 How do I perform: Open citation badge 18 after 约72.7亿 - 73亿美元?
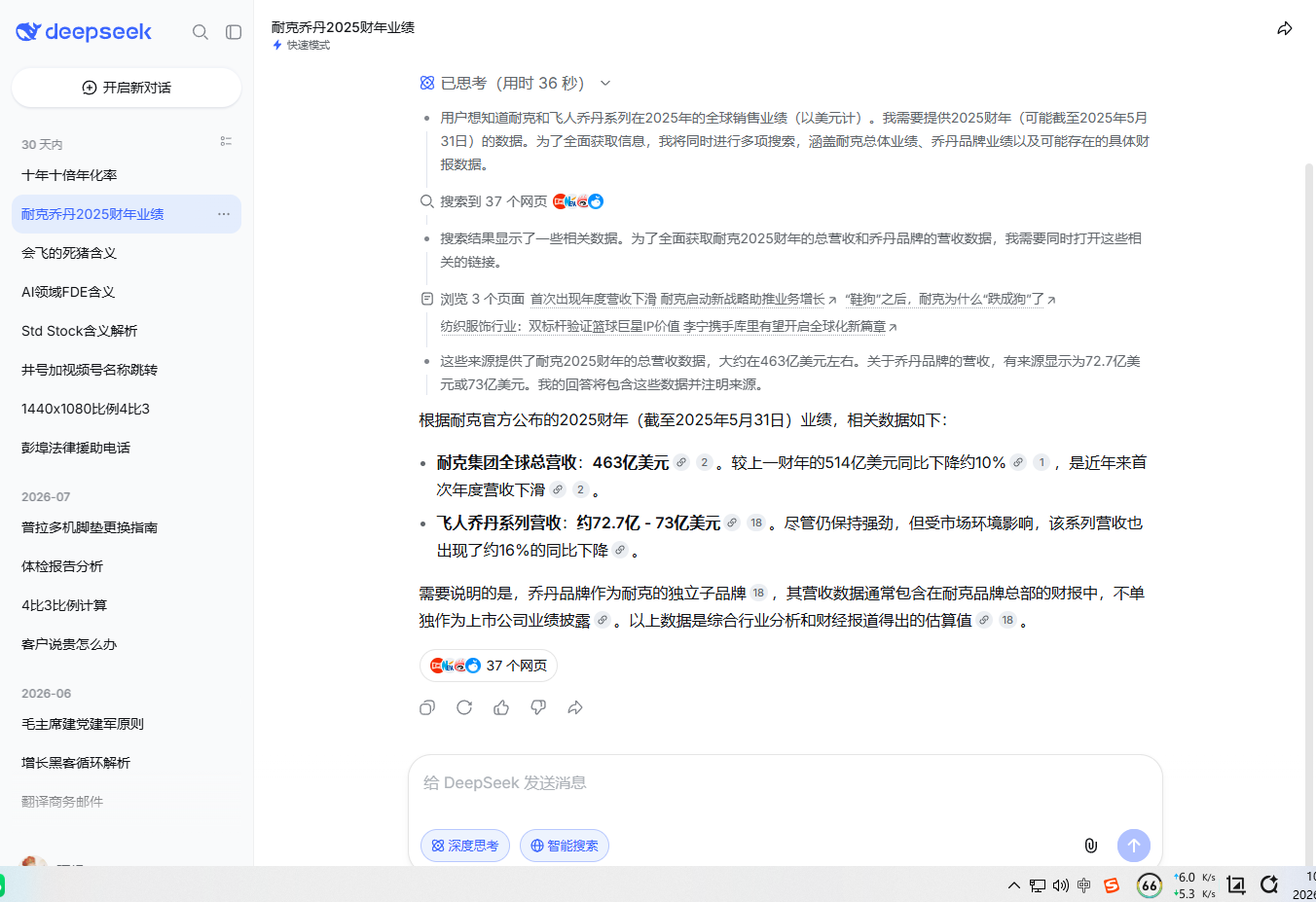pos(756,523)
